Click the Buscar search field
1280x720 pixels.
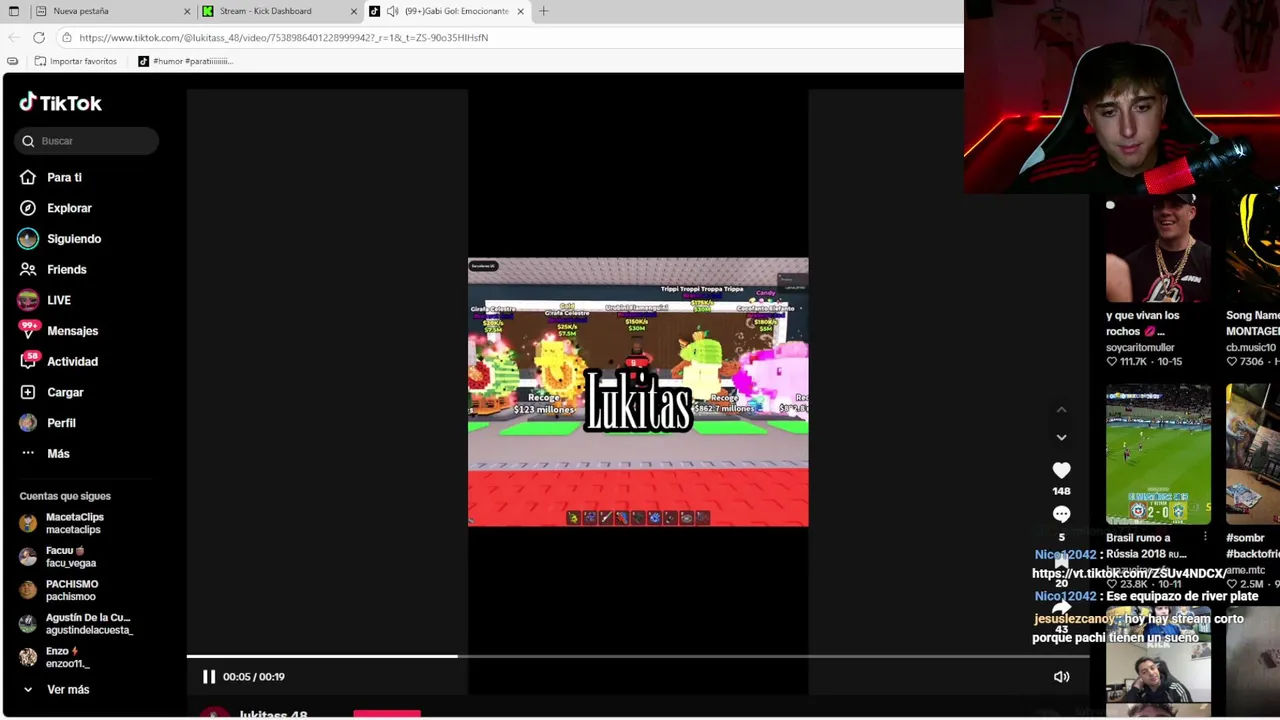click(87, 141)
